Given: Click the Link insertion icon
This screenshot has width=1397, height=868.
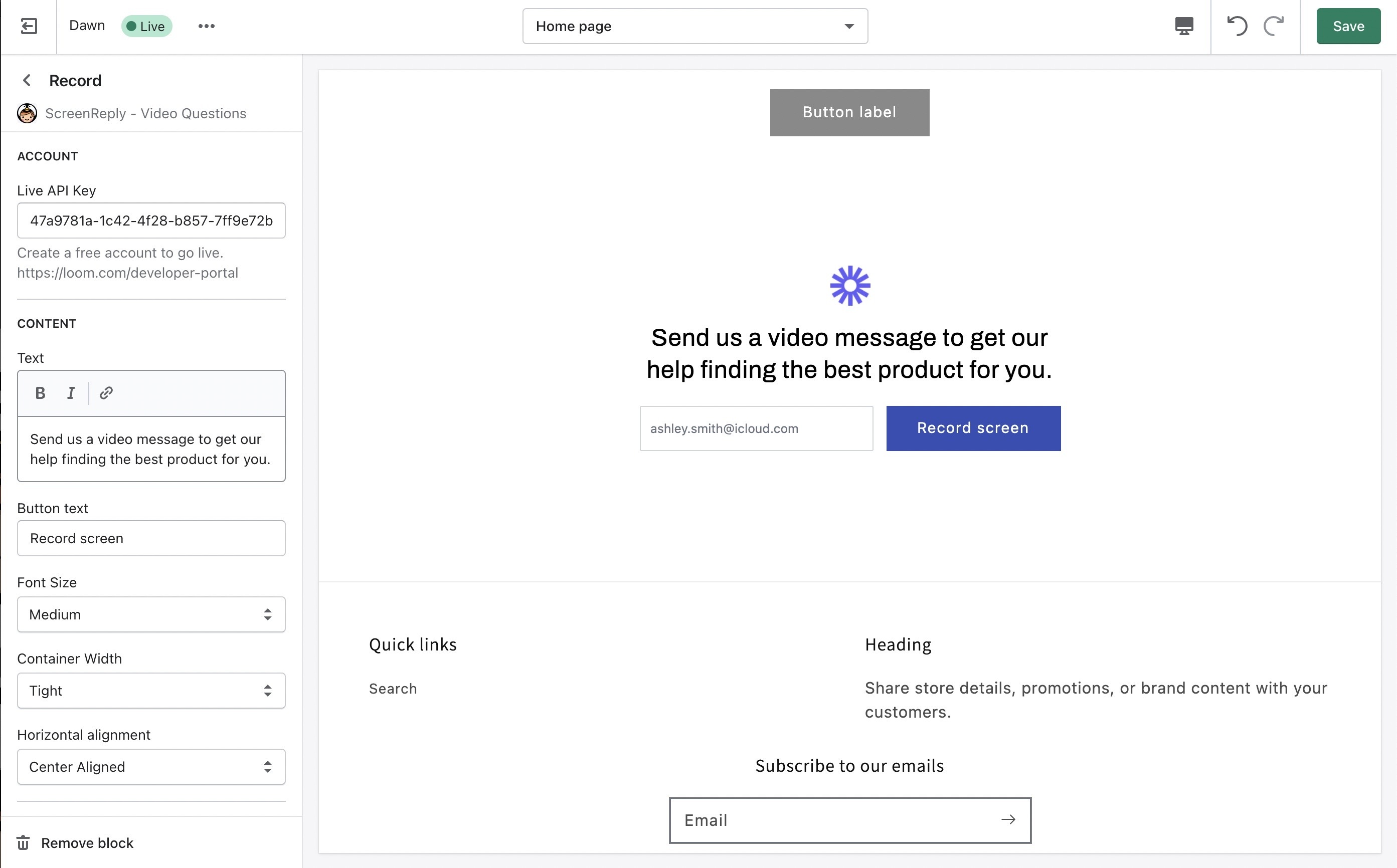Looking at the screenshot, I should coord(106,392).
